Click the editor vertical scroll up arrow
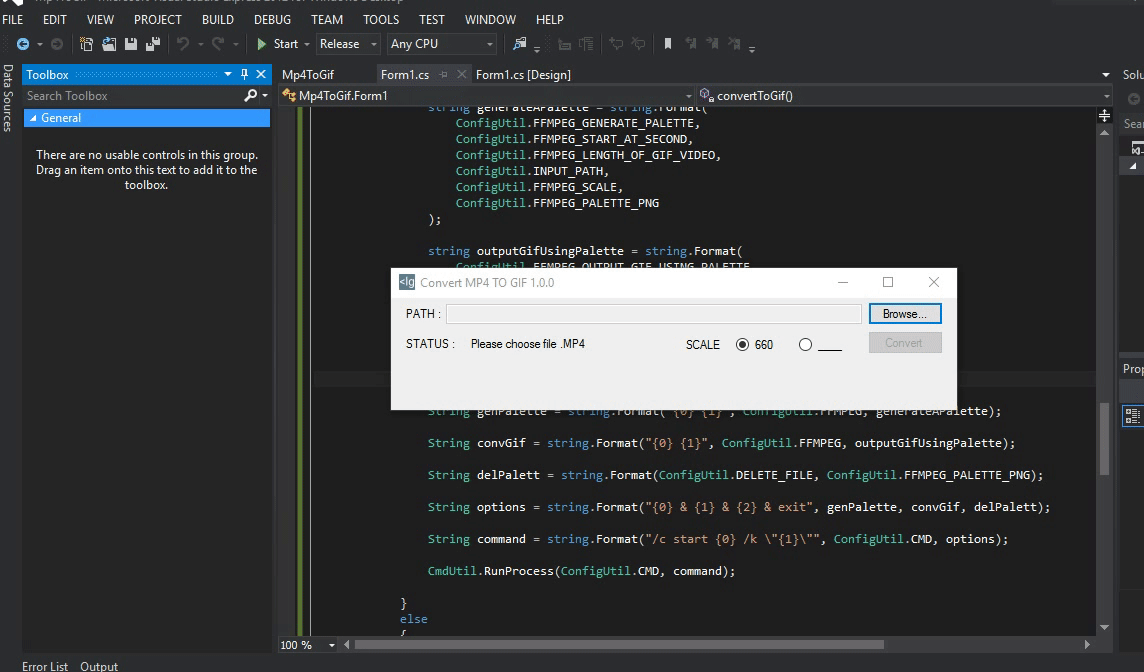Screen dimensions: 1144x672 1105,133
